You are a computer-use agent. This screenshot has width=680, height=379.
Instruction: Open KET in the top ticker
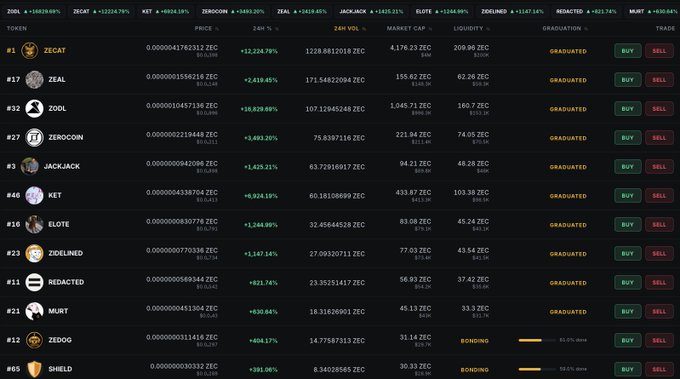[165, 12]
